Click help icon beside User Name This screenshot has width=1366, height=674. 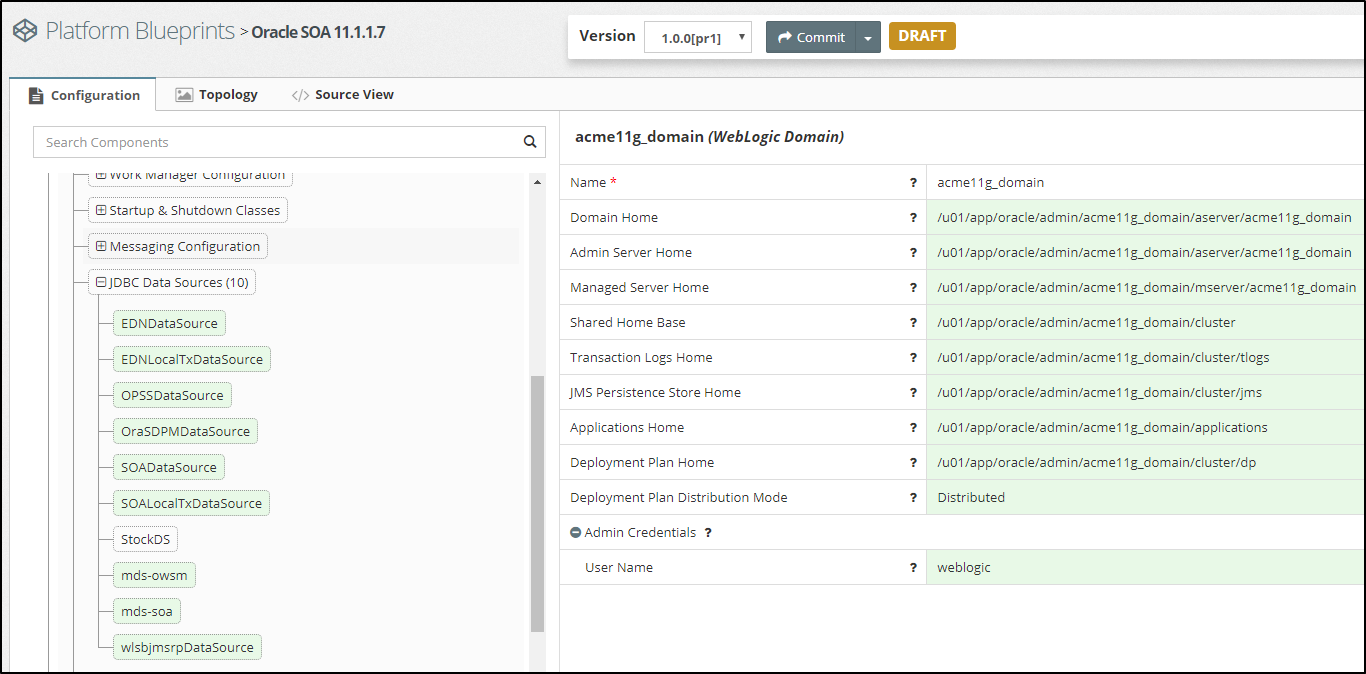coord(913,568)
